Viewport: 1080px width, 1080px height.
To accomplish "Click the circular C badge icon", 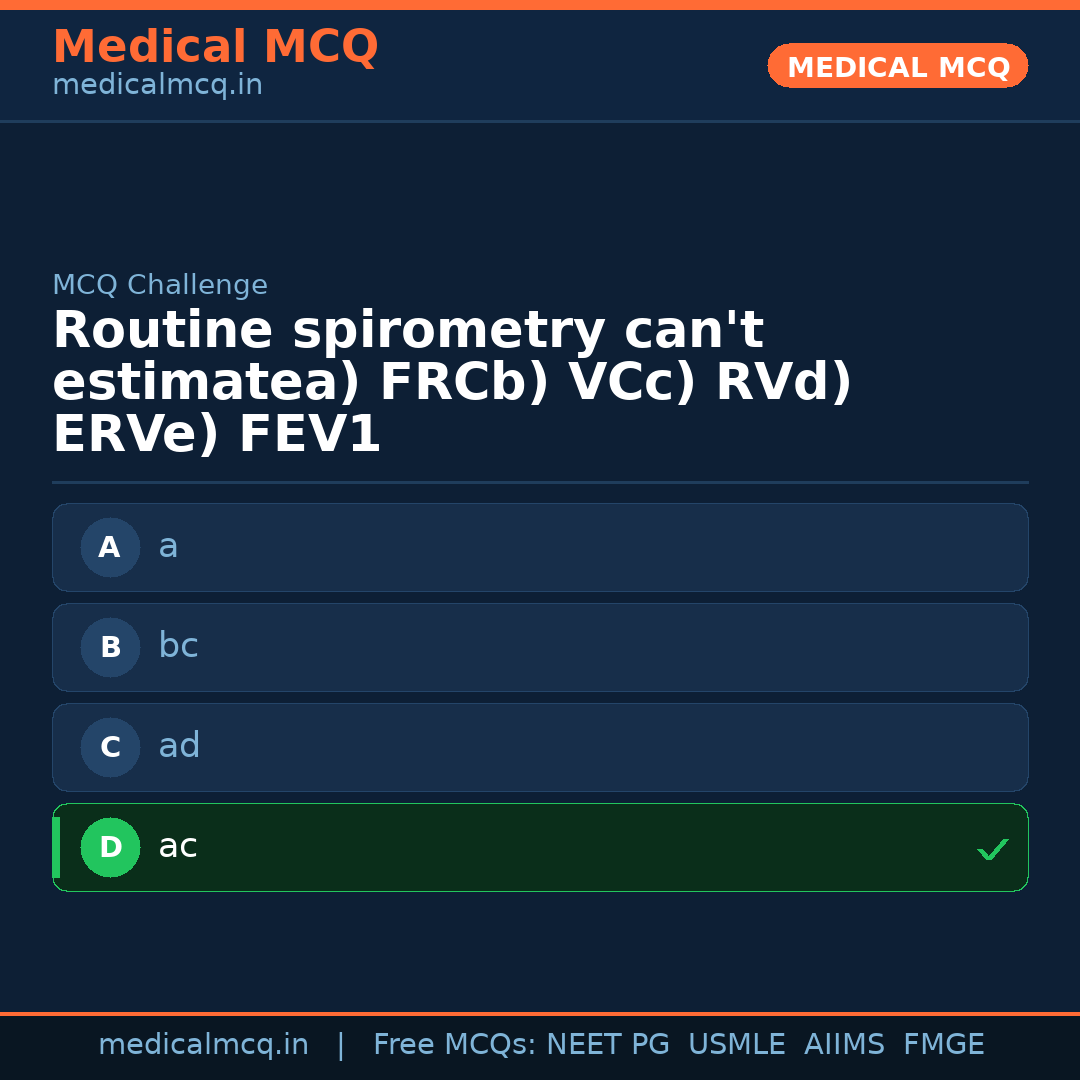I will 110,747.
